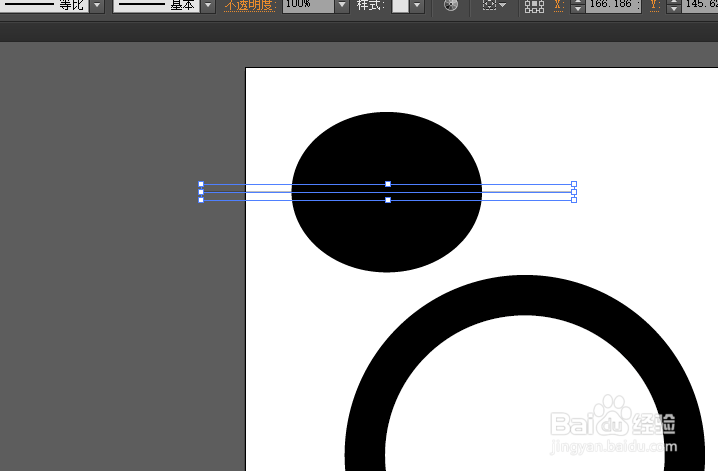Click the 100% opacity input field
Screen dimensions: 718x471
click(x=309, y=5)
